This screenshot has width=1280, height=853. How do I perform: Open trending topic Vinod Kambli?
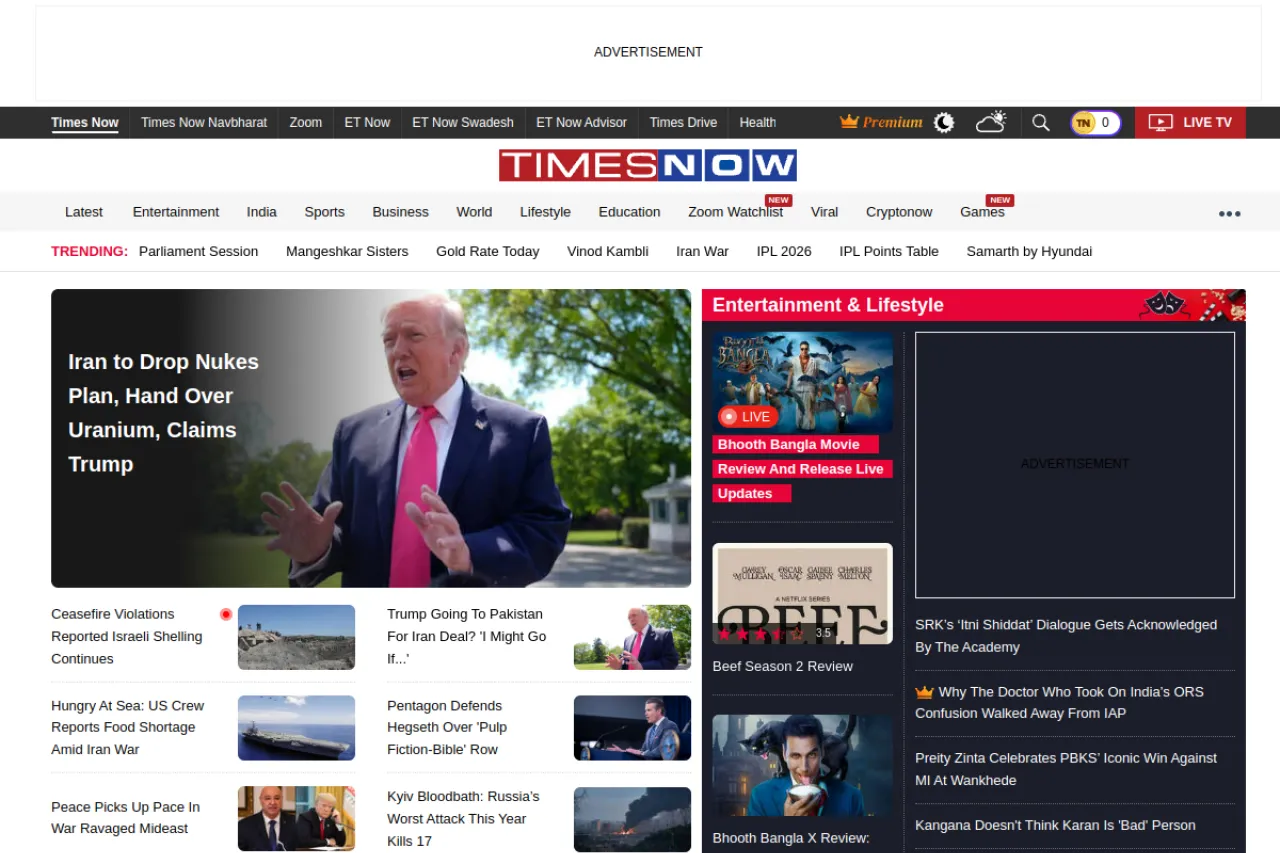tap(608, 252)
